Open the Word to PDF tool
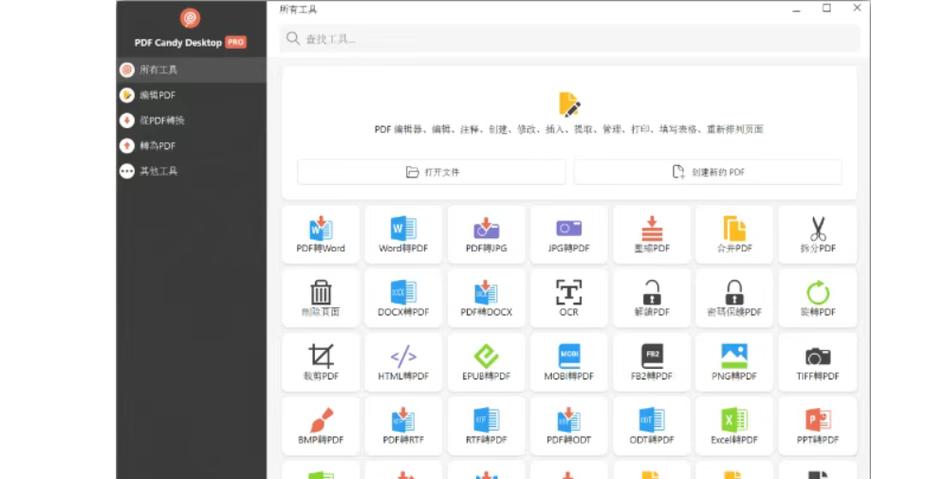Viewport: 926px width, 479px height. [x=403, y=235]
